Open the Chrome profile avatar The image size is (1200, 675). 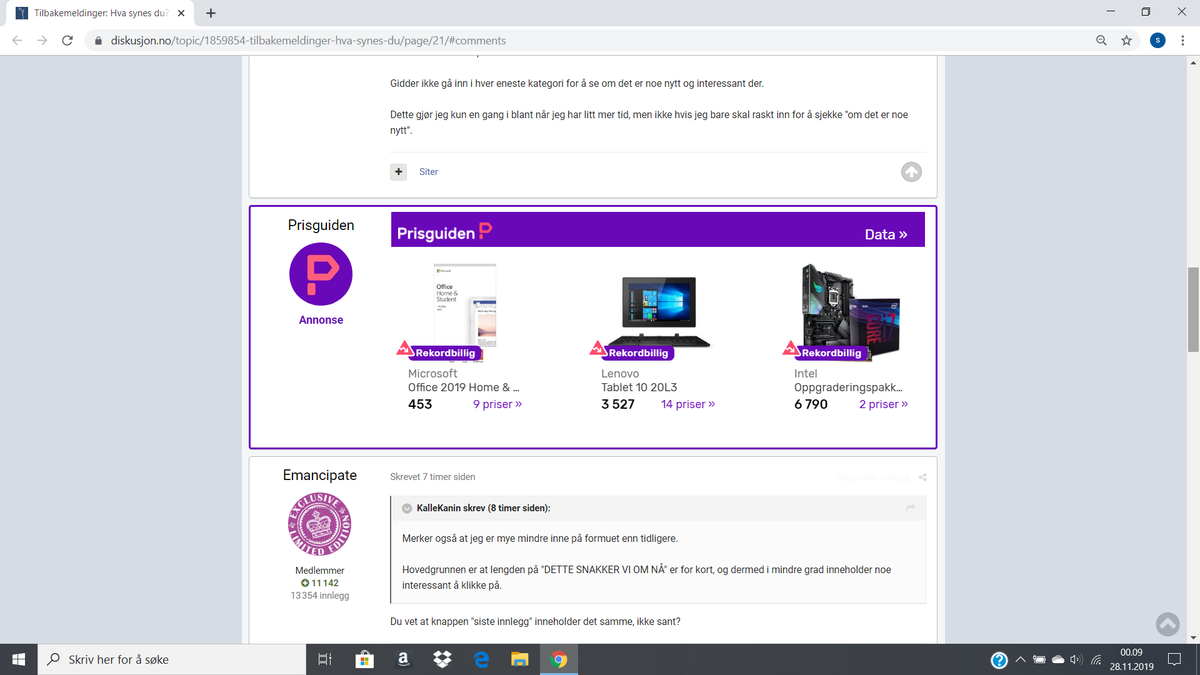point(1157,40)
